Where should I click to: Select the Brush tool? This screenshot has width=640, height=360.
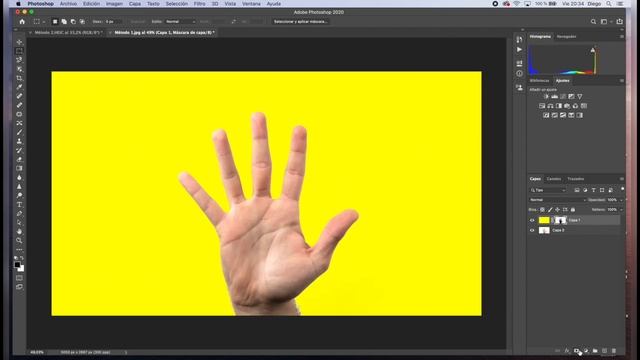(19, 132)
